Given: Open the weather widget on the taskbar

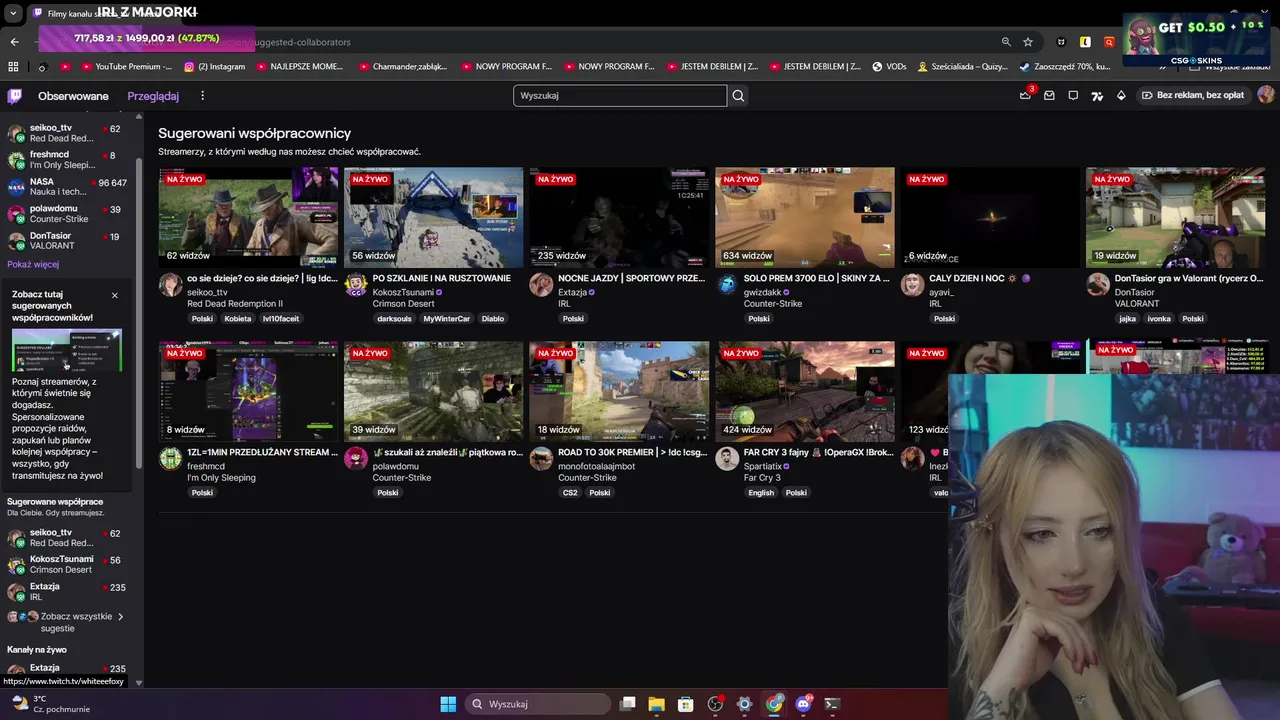Looking at the screenshot, I should [50, 704].
